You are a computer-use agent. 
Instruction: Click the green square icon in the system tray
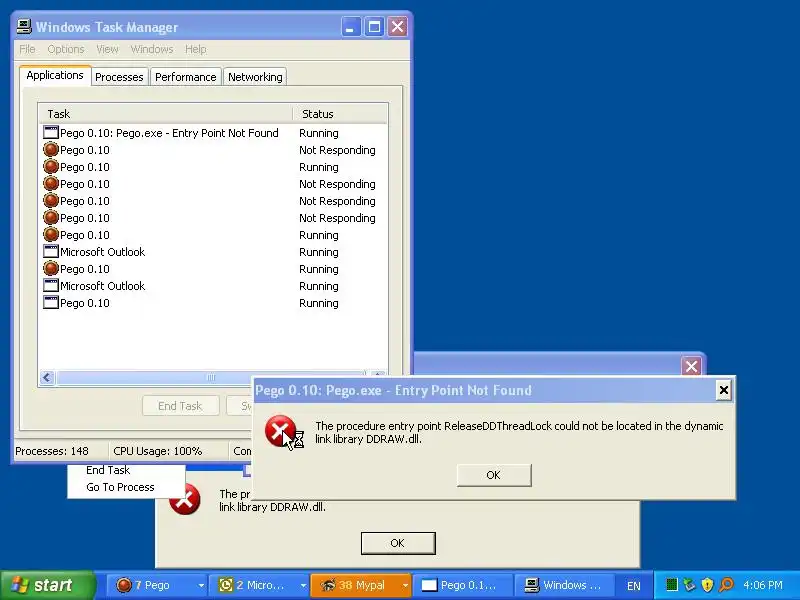672,585
